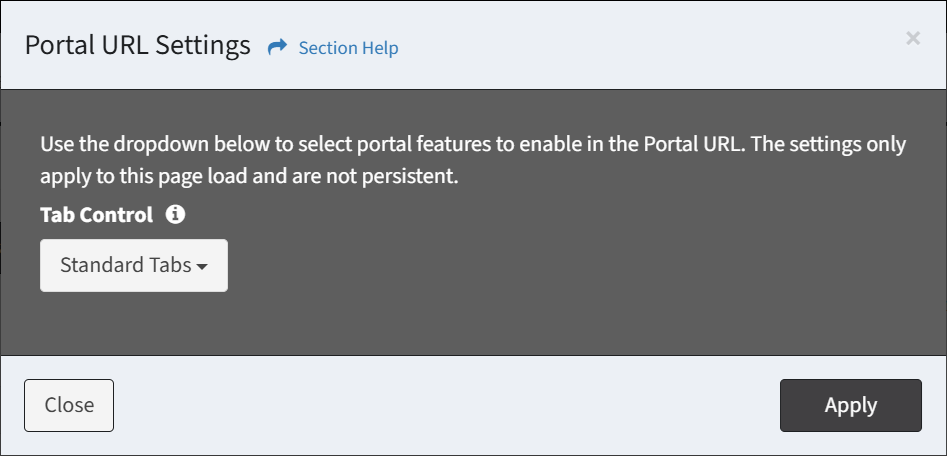Click the Tab Control info icon
The height and width of the screenshot is (456, 947).
(x=175, y=214)
